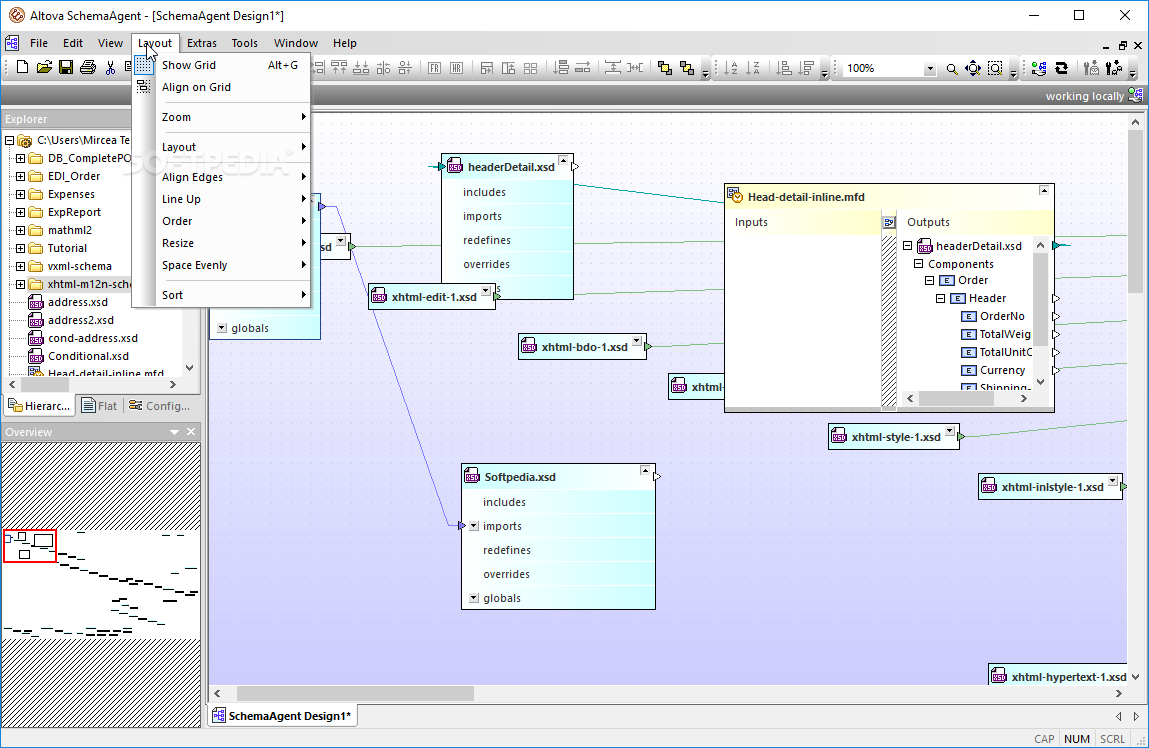Open the Tools menu
Image resolution: width=1149 pixels, height=748 pixels.
click(245, 43)
